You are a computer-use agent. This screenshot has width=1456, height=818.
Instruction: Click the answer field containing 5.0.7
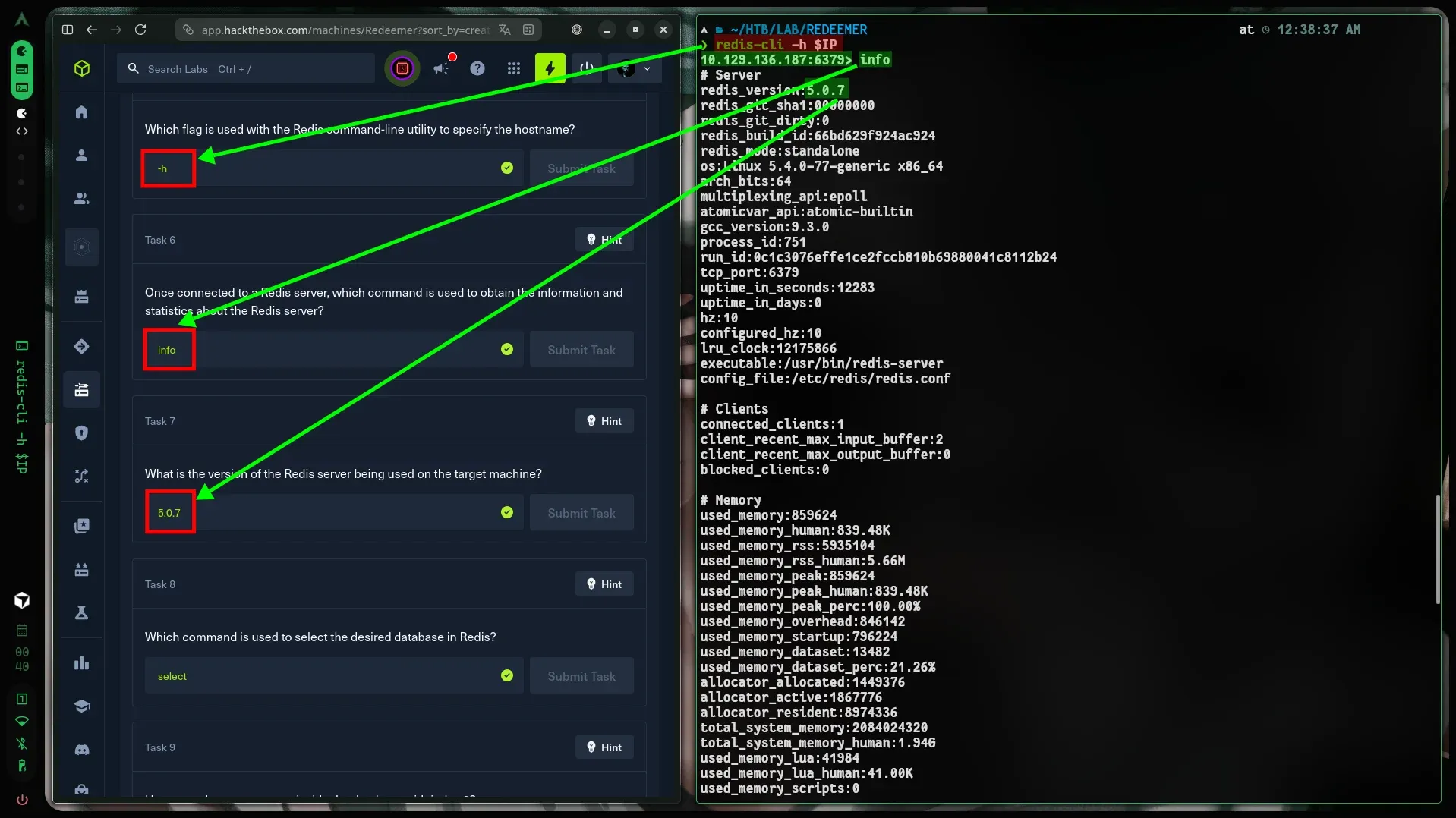point(334,513)
